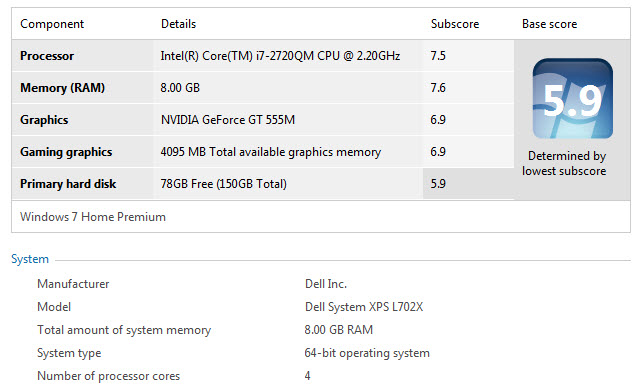Click the Windows 7 Home Premium text
Viewport: 640px width, 389px height.
[93, 217]
